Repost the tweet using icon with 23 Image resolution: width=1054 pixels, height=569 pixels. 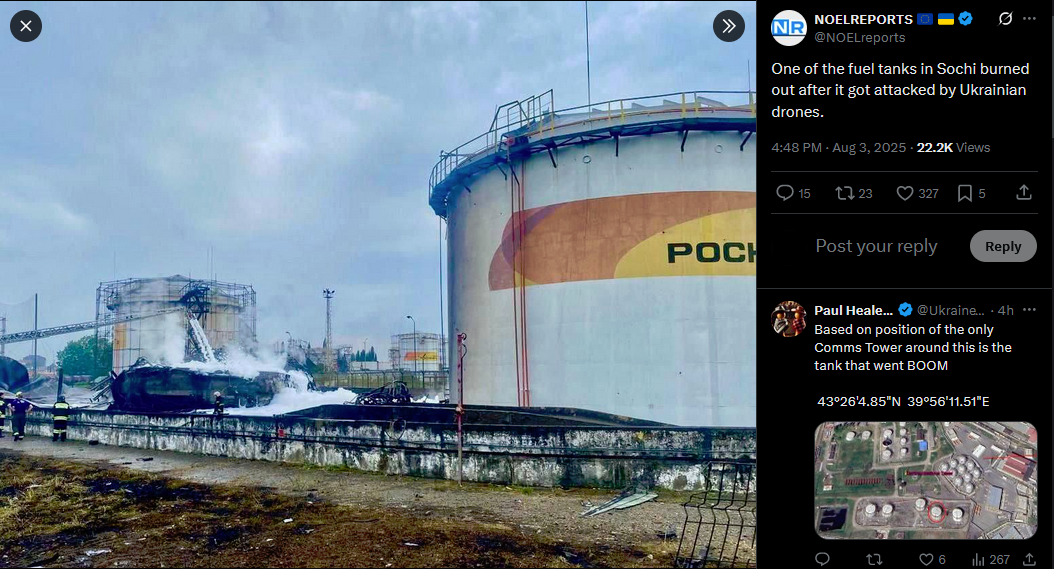pyautogui.click(x=854, y=194)
